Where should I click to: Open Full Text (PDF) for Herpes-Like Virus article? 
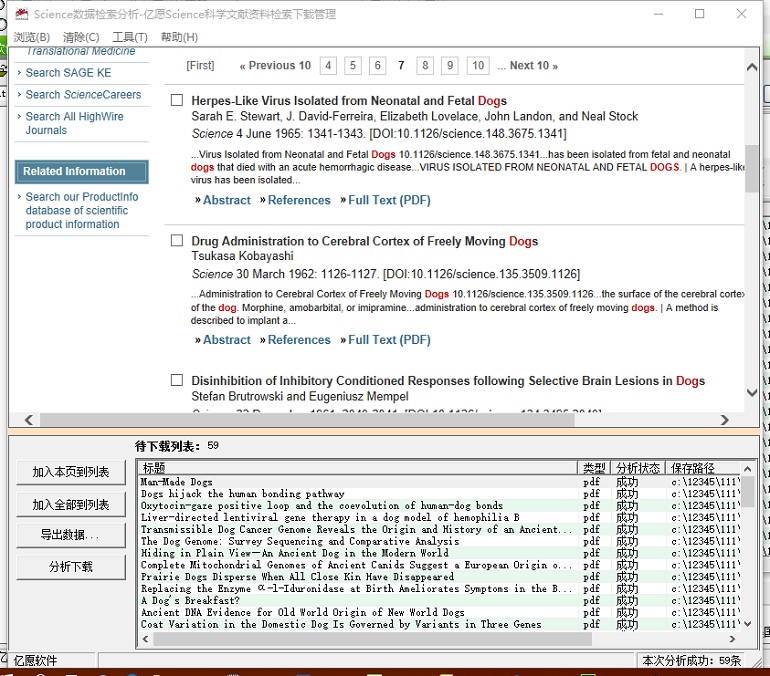point(389,200)
